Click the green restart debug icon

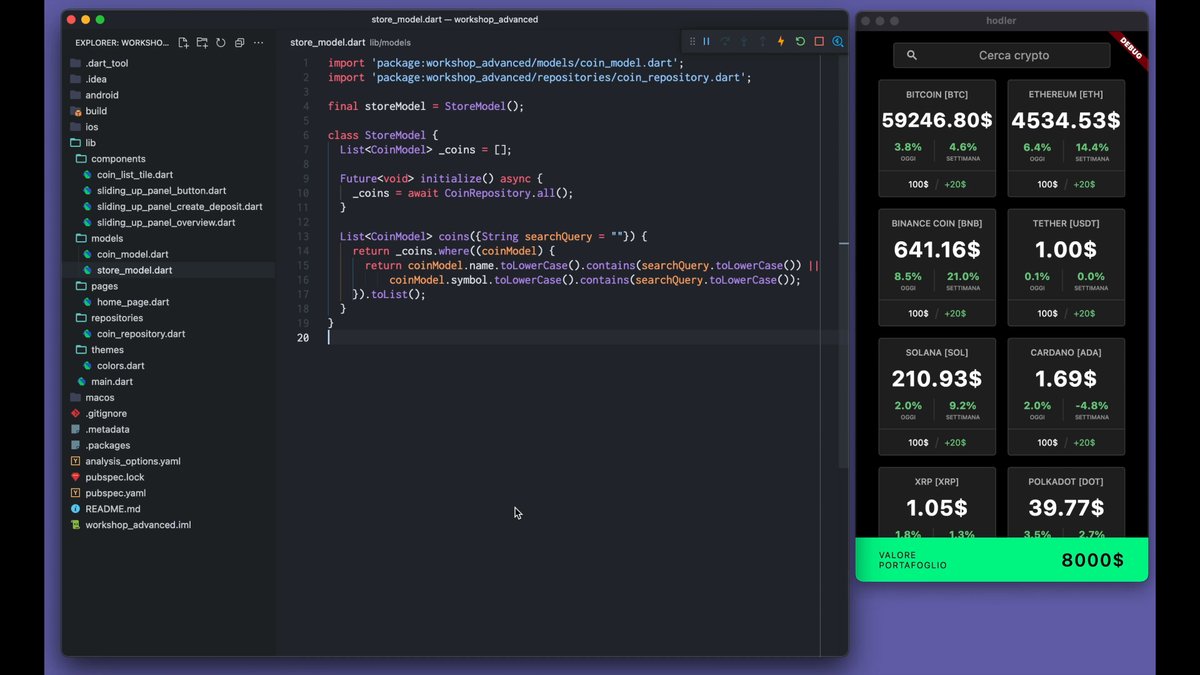(800, 42)
